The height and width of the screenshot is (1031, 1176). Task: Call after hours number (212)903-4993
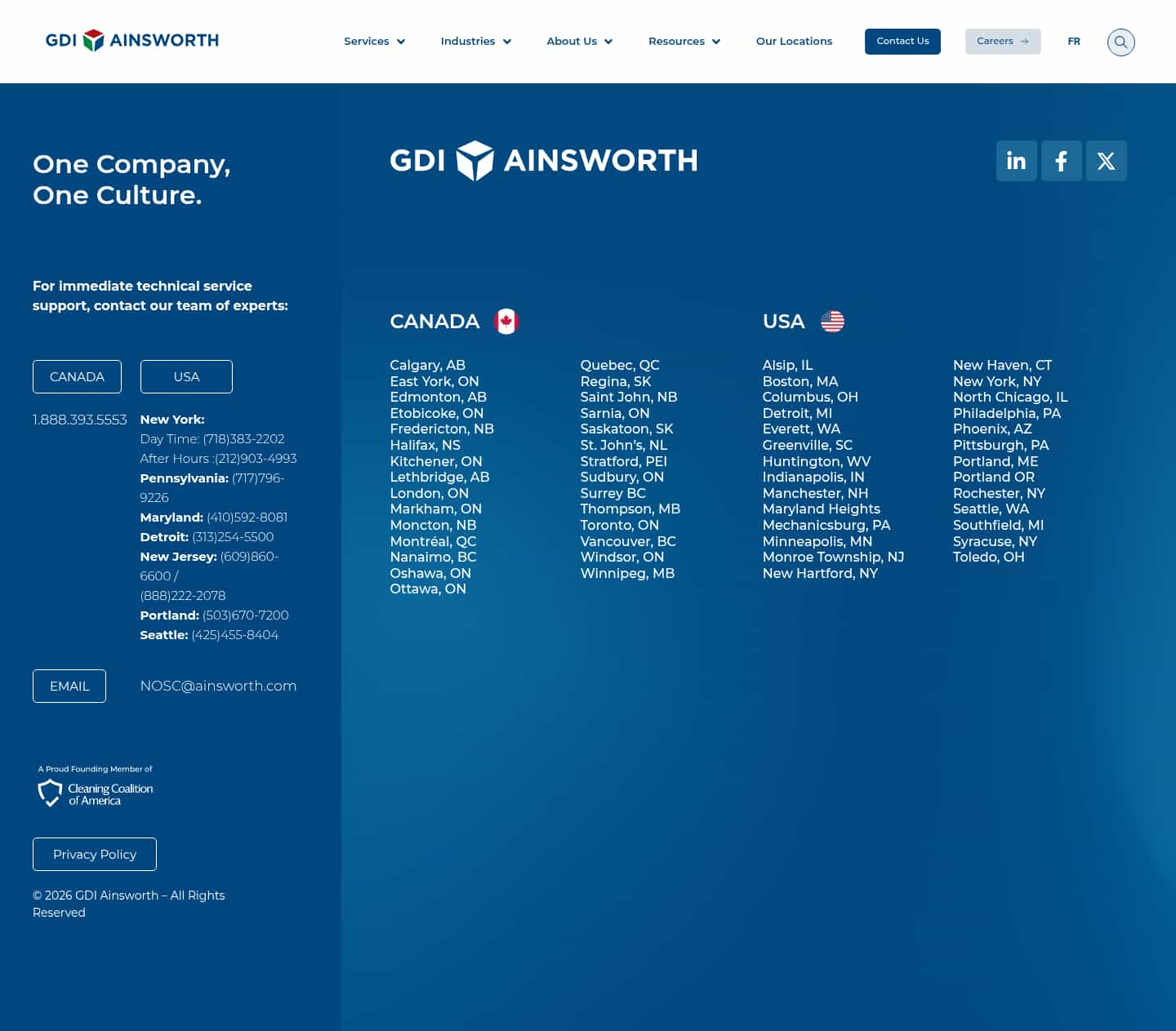coord(256,459)
